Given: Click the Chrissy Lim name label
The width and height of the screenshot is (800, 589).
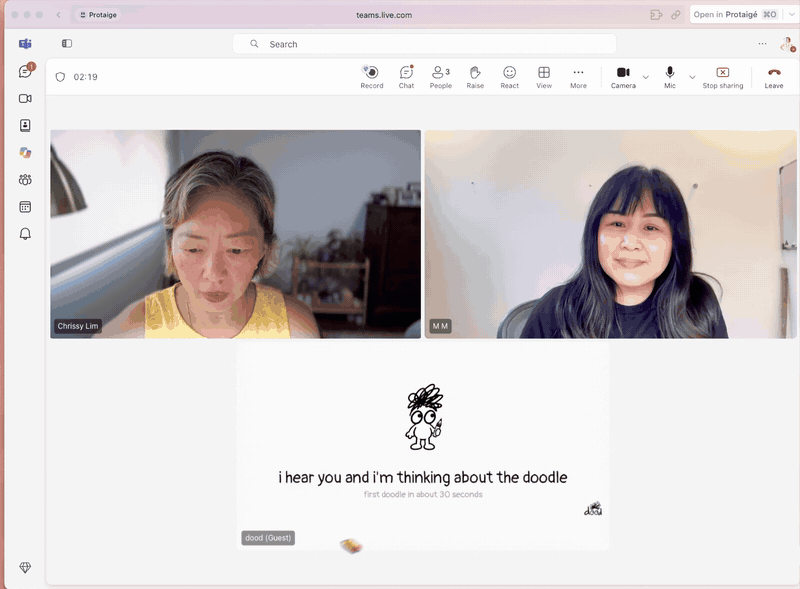Looking at the screenshot, I should coord(78,326).
